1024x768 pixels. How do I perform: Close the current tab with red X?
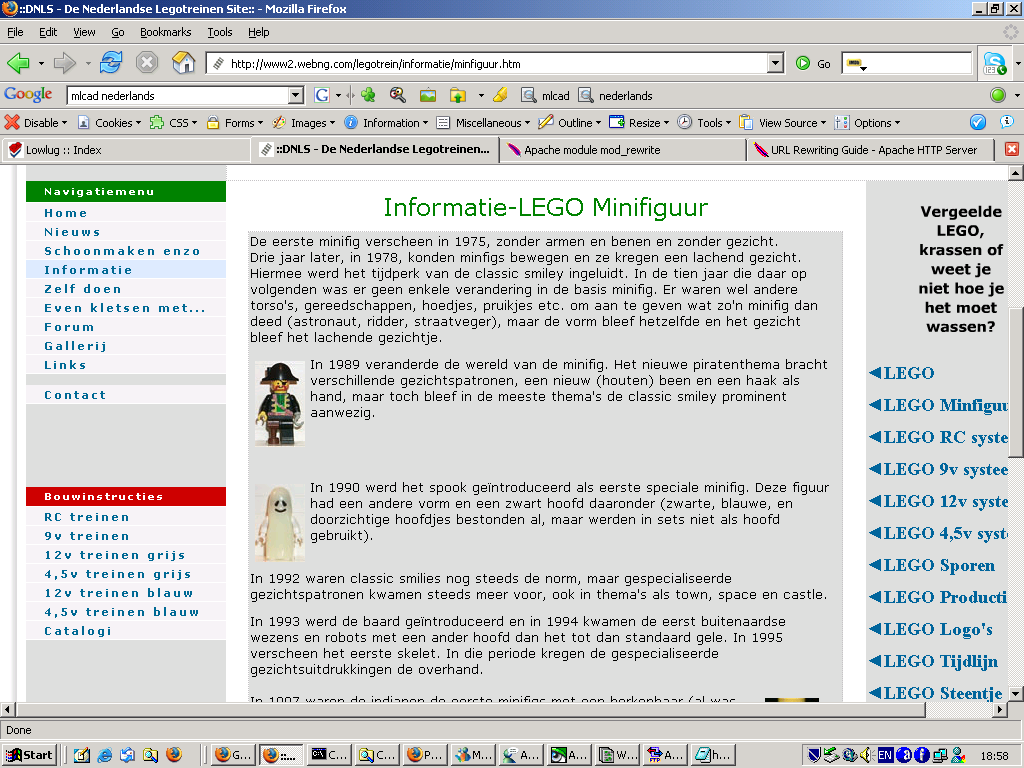[x=1012, y=150]
